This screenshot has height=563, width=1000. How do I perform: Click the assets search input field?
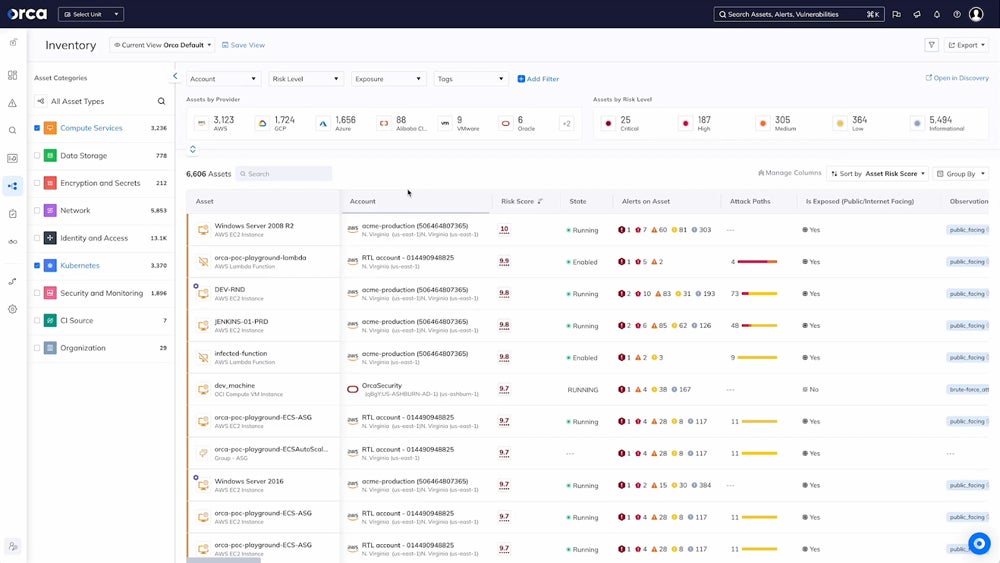point(286,174)
